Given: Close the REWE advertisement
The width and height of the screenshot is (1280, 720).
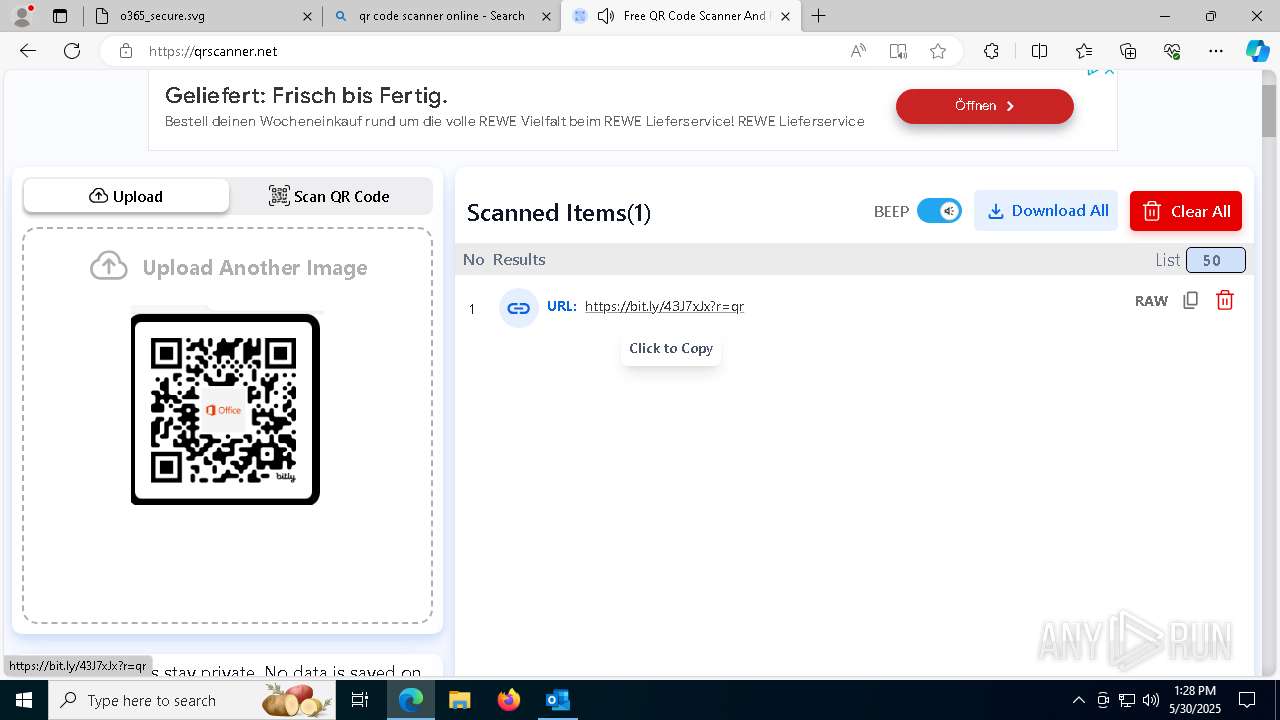Looking at the screenshot, I should tap(1109, 72).
